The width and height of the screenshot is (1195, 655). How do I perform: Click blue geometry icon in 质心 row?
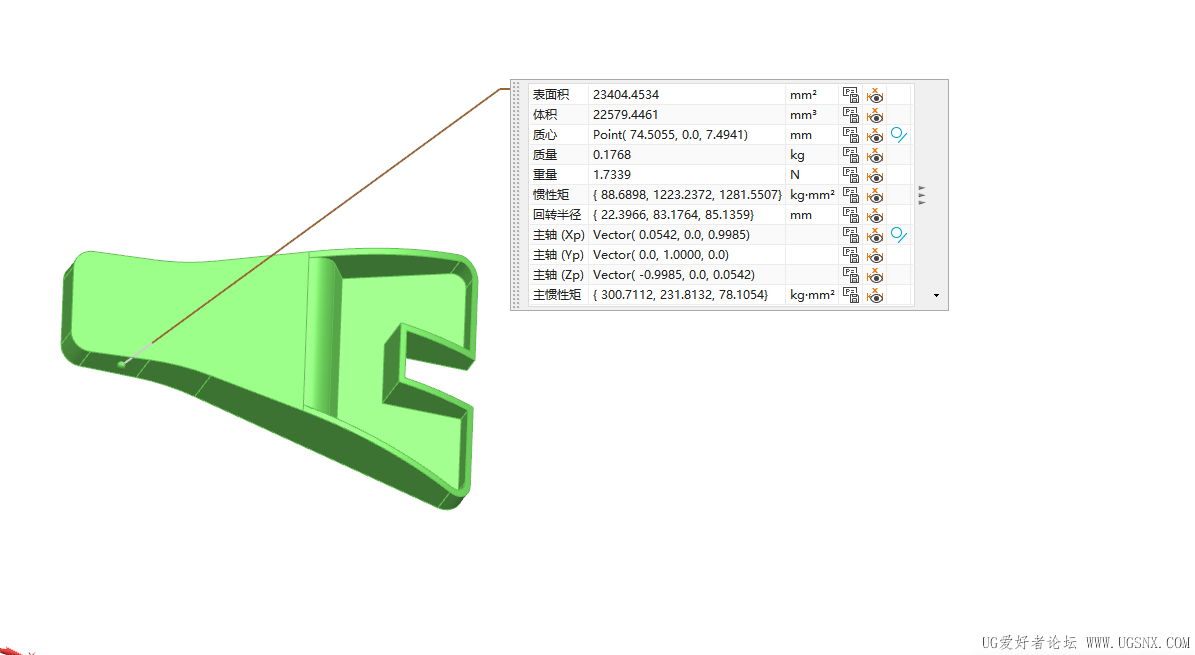pos(899,135)
